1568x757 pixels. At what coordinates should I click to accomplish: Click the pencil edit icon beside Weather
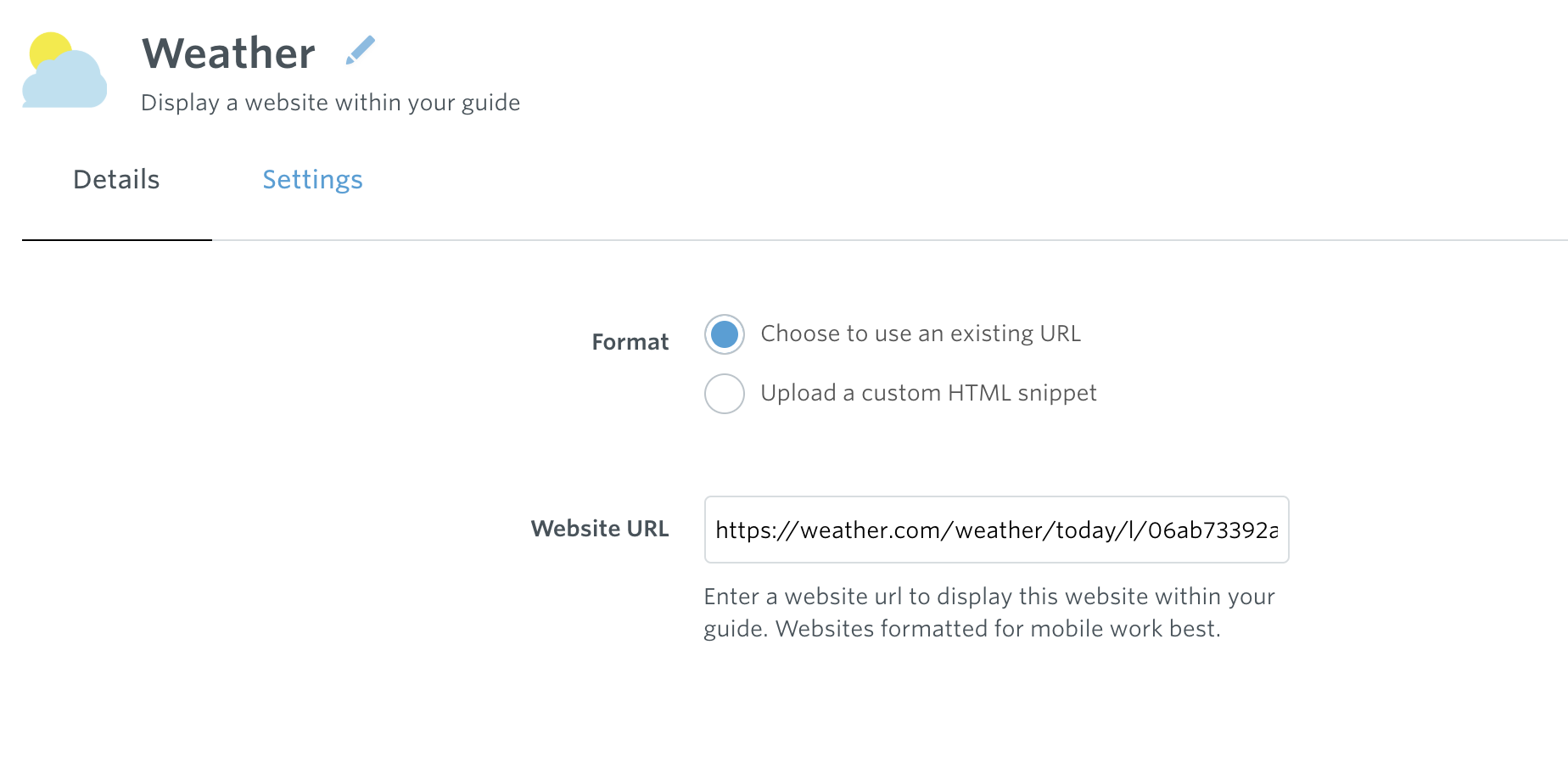[x=361, y=50]
